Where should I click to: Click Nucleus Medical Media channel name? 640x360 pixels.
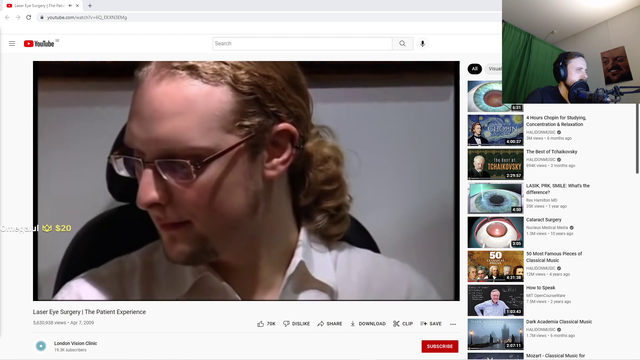pyautogui.click(x=547, y=228)
